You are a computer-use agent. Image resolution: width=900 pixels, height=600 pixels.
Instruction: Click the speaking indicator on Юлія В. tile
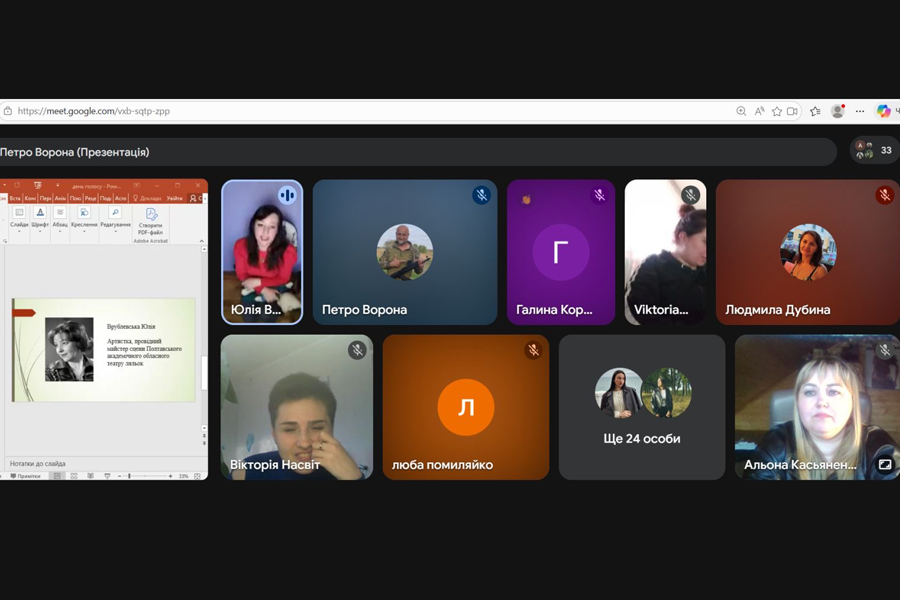point(287,196)
